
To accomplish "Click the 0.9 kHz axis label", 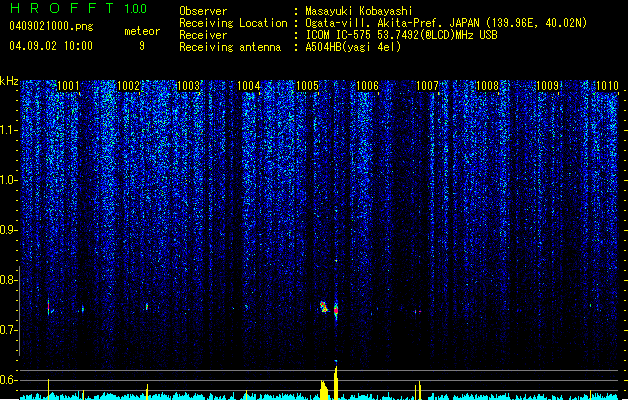I will click(8, 230).
